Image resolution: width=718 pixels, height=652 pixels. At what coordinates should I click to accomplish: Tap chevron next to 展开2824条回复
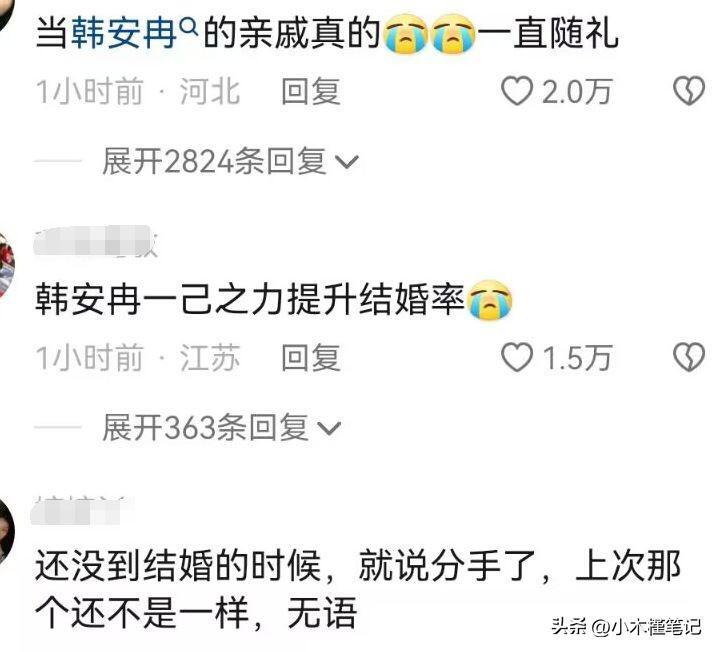pos(347,162)
